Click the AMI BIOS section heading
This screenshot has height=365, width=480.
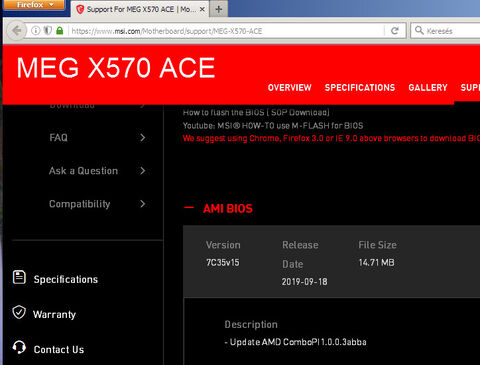228,209
